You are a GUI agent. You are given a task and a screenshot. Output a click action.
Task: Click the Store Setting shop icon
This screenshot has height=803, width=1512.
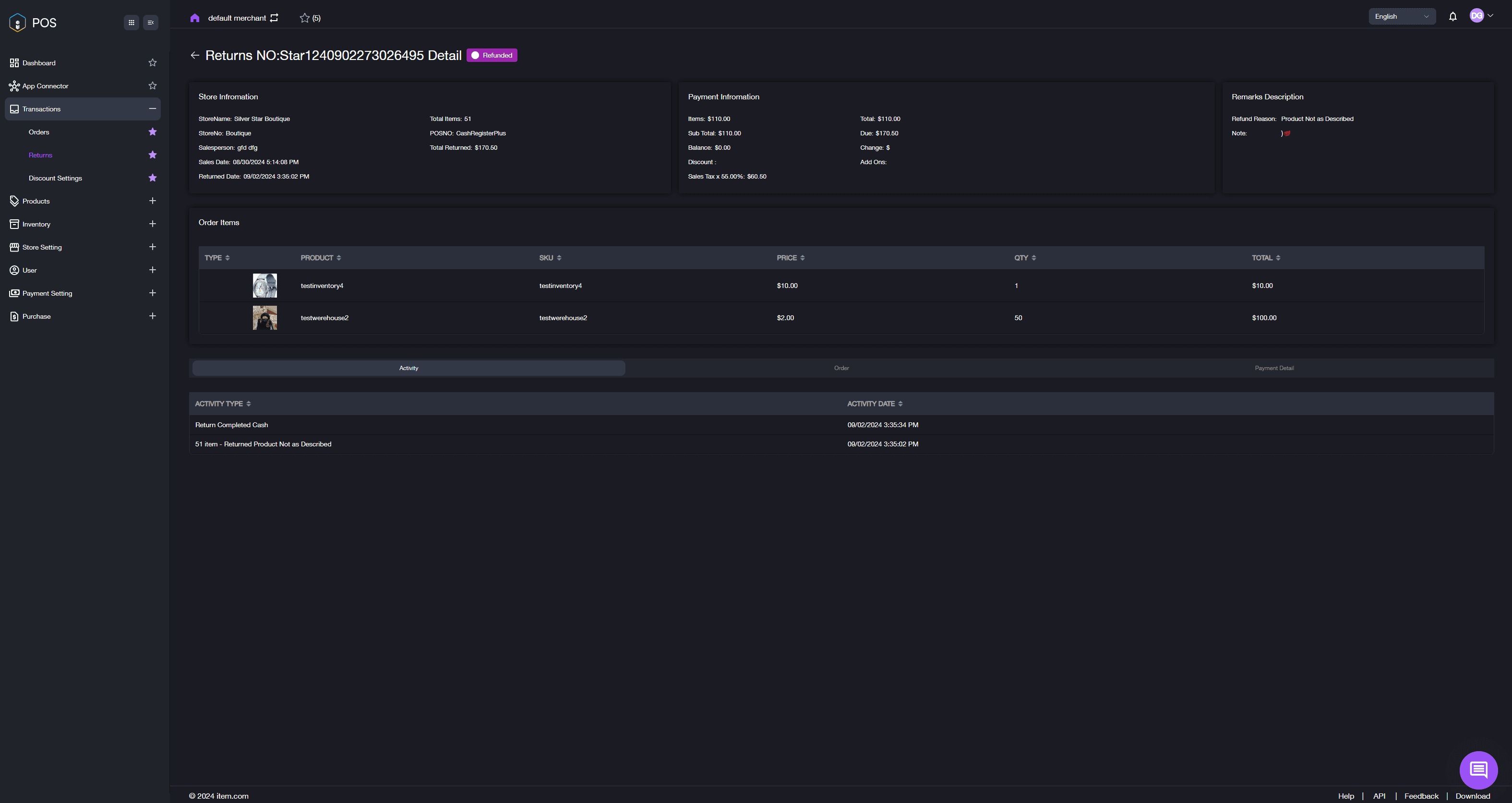(15, 247)
